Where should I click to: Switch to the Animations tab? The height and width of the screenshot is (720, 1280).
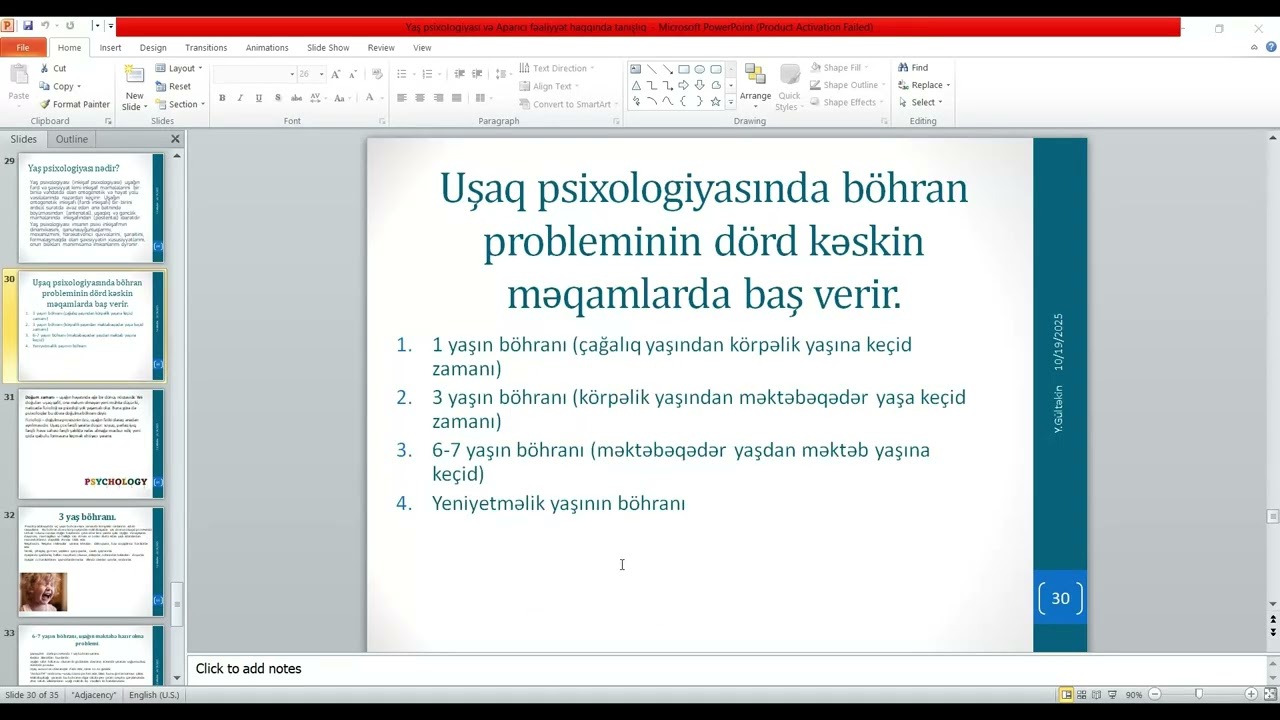267,47
